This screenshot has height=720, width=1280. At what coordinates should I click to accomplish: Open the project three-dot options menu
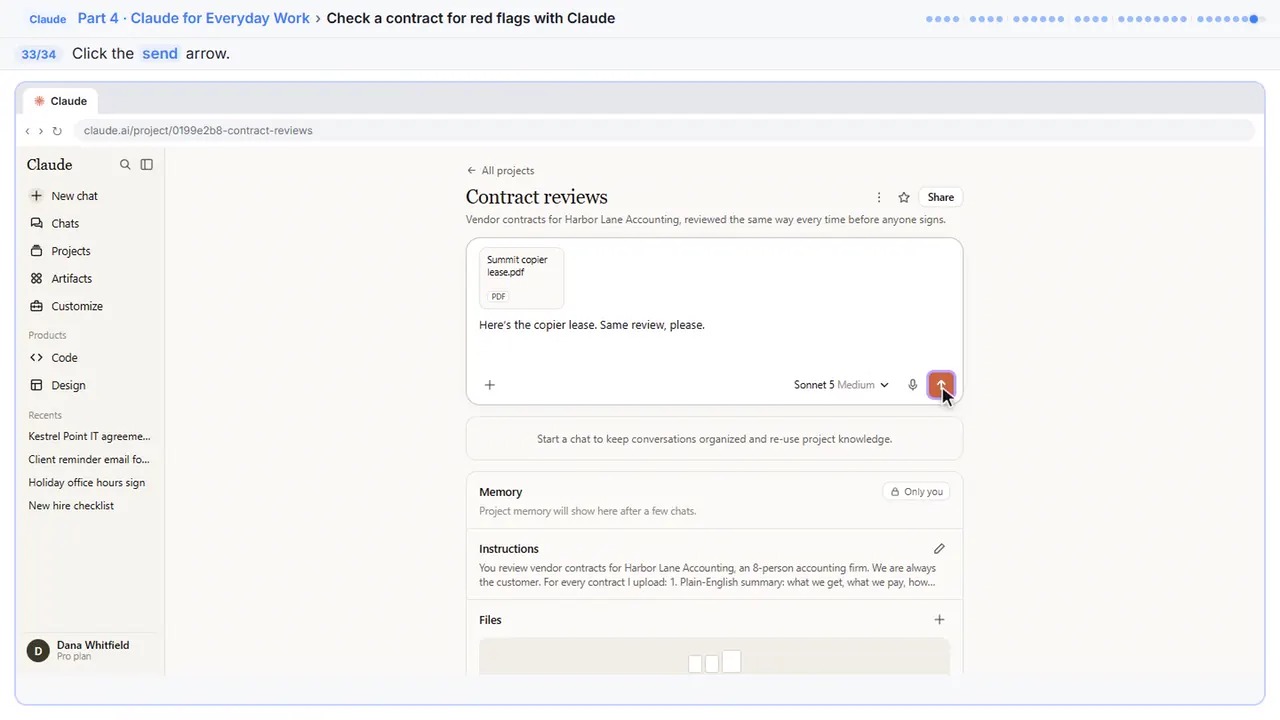[x=879, y=198]
